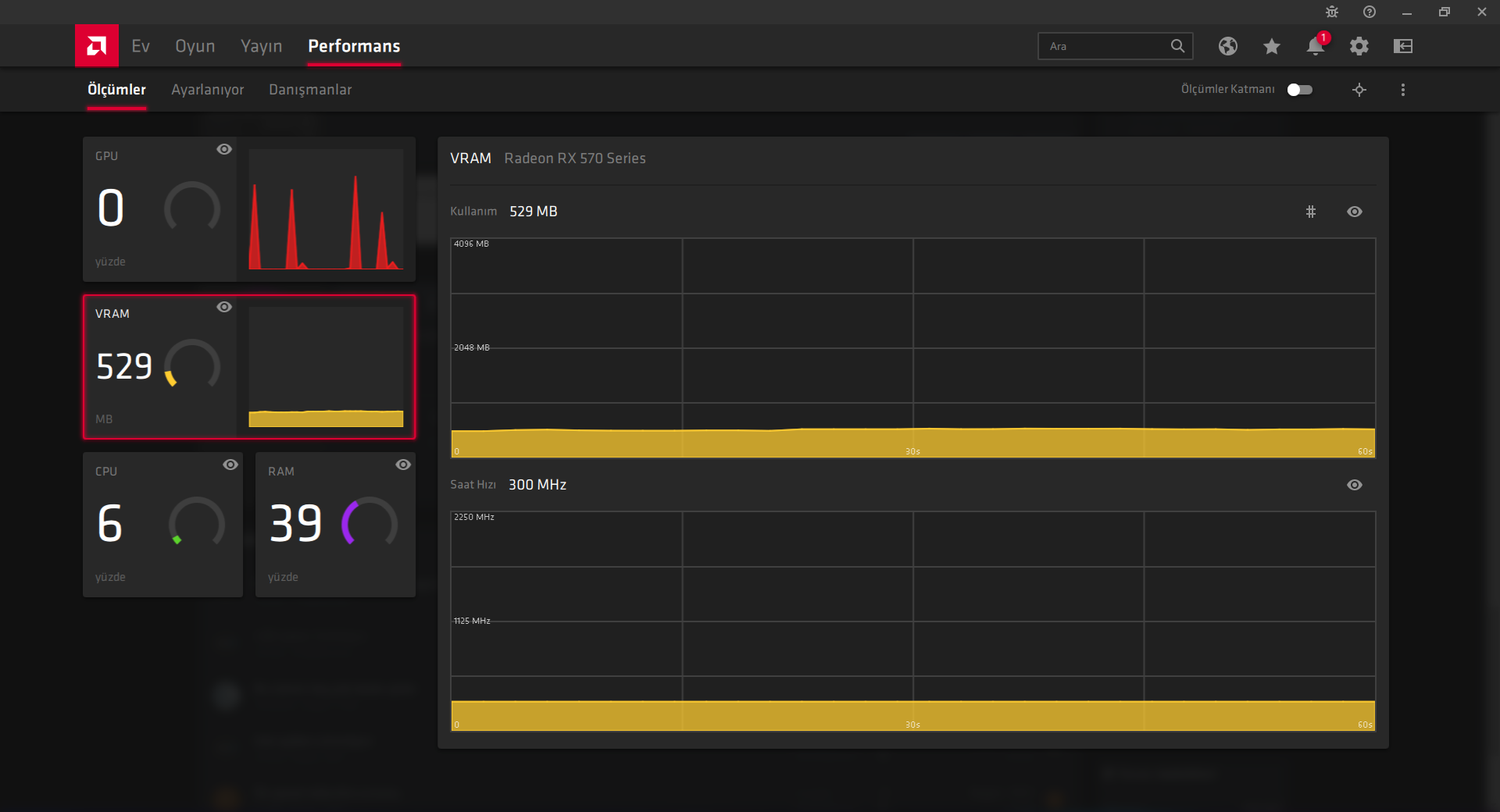Click the VRAM usage mini graph
Image resolution: width=1500 pixels, height=812 pixels.
(326, 367)
